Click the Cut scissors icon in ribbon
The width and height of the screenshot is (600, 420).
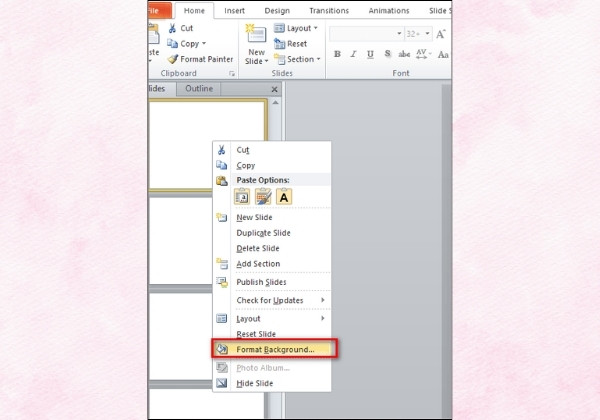tap(172, 28)
